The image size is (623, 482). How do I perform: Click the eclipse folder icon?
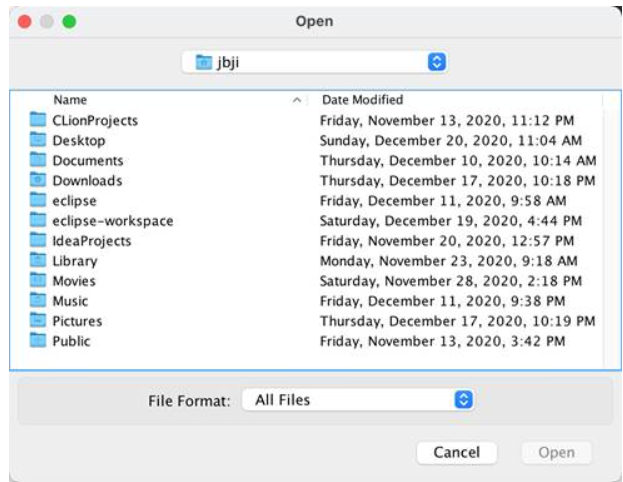point(38,200)
